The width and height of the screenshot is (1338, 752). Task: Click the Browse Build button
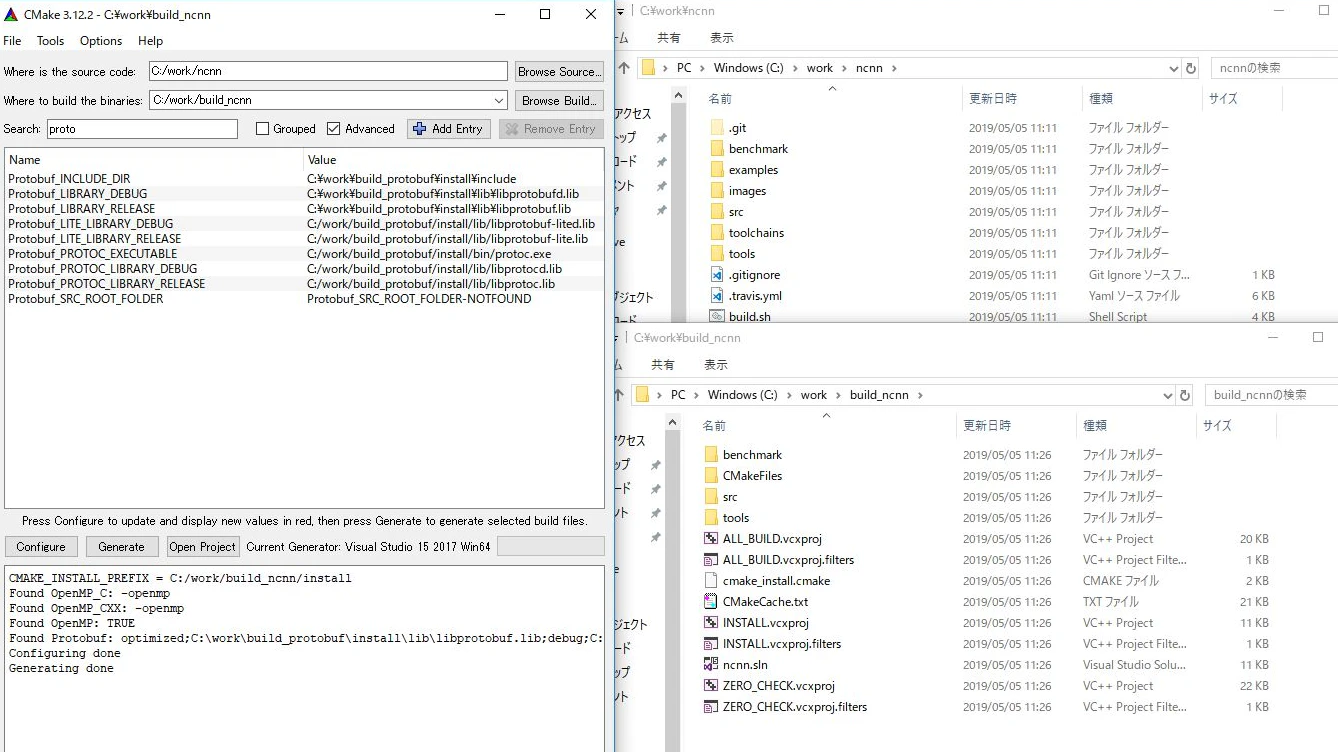[x=559, y=101]
